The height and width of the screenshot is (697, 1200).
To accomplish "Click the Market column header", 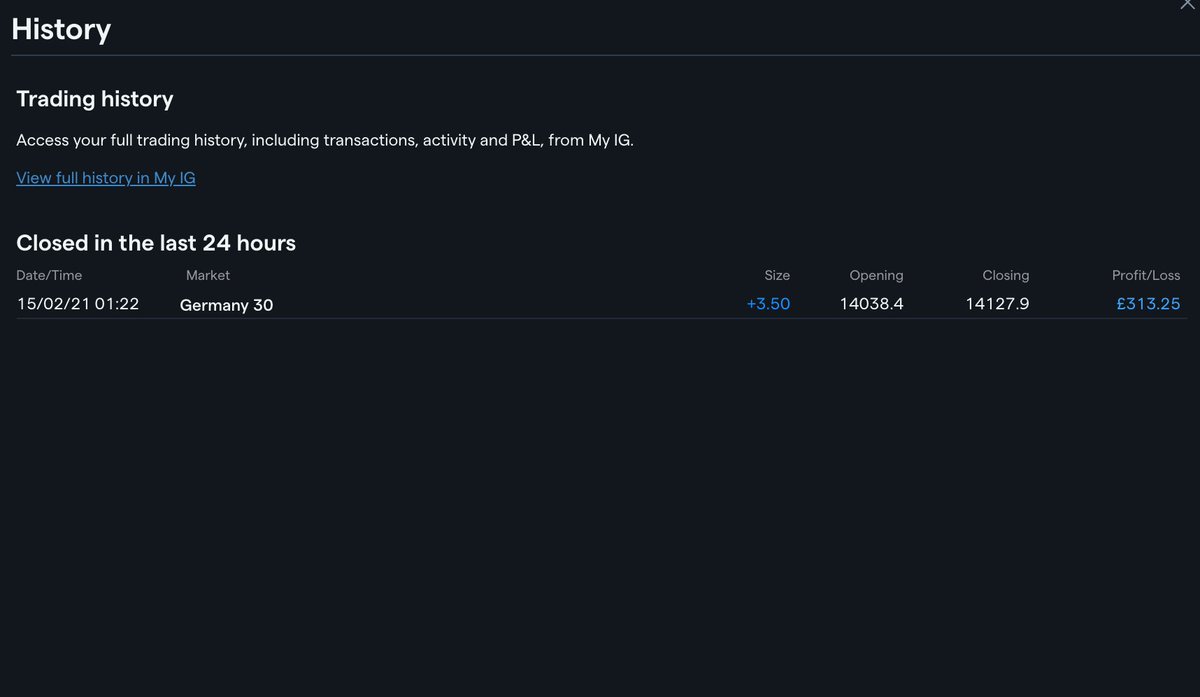I will (x=208, y=275).
